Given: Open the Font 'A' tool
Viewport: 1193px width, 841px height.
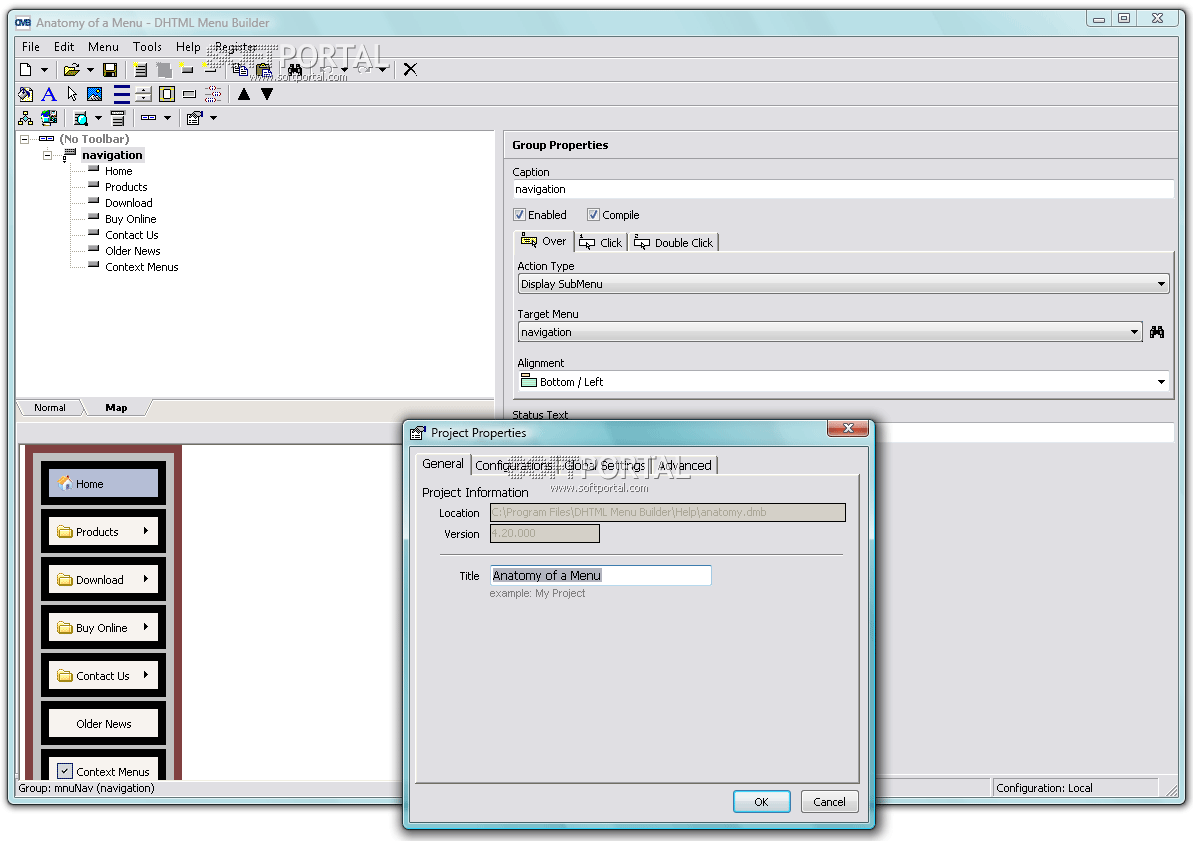Looking at the screenshot, I should coord(49,94).
